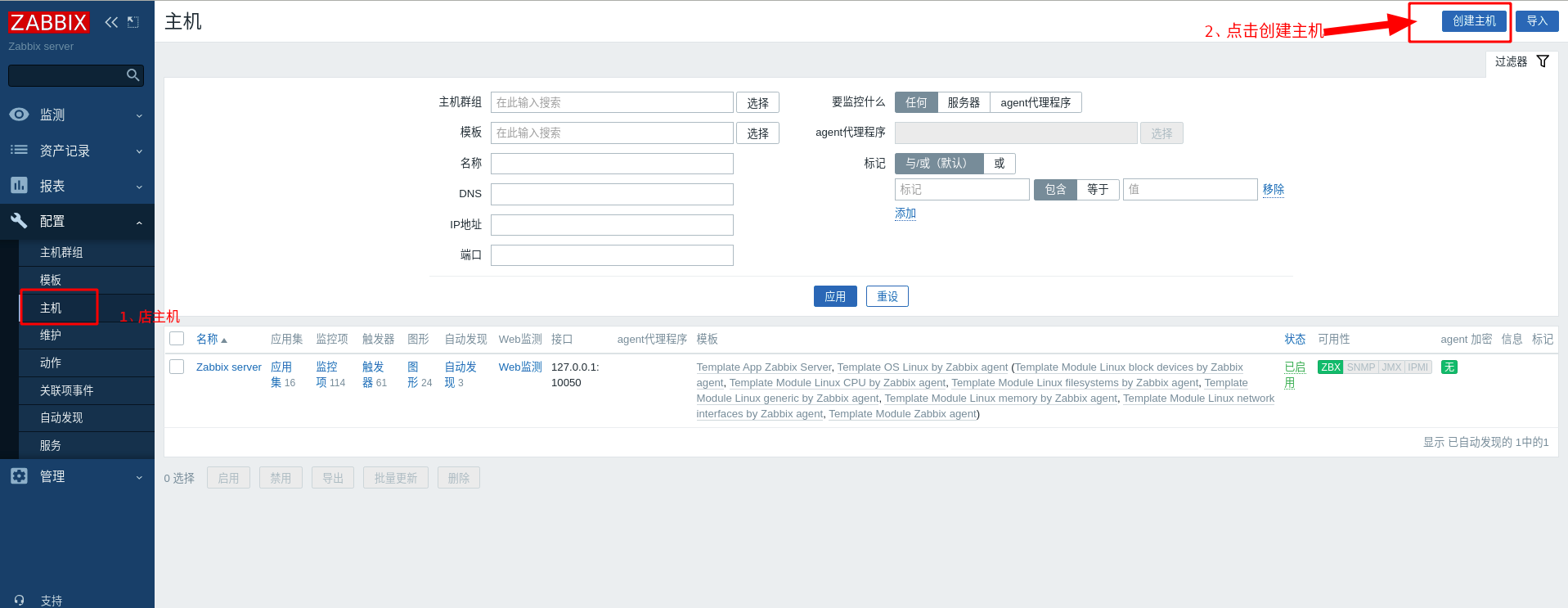Image resolution: width=1568 pixels, height=608 pixels.
Task: Toggle kiosk mode with the sidebar corner icon
Action: point(133,22)
